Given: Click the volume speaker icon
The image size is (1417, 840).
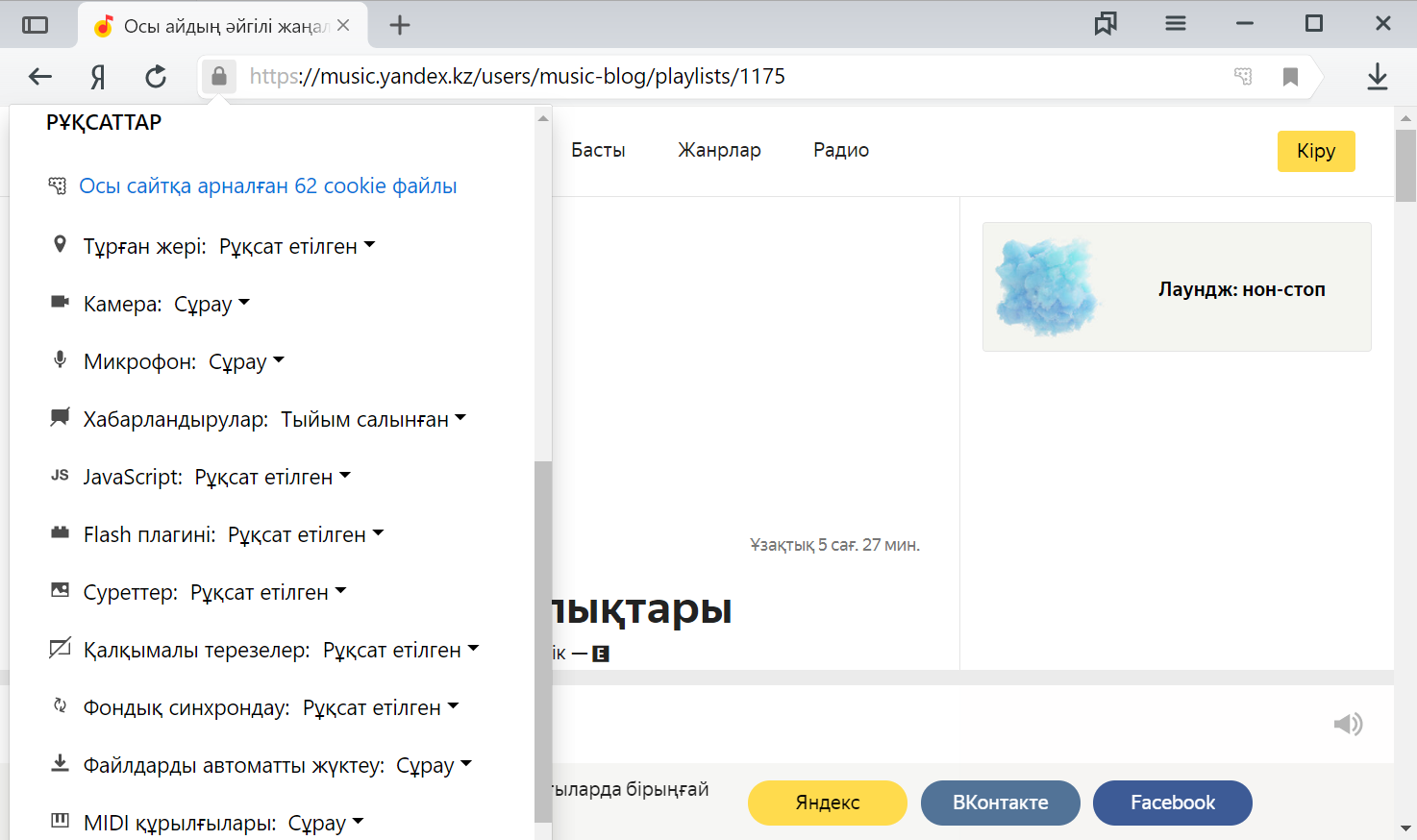Looking at the screenshot, I should point(1348,724).
